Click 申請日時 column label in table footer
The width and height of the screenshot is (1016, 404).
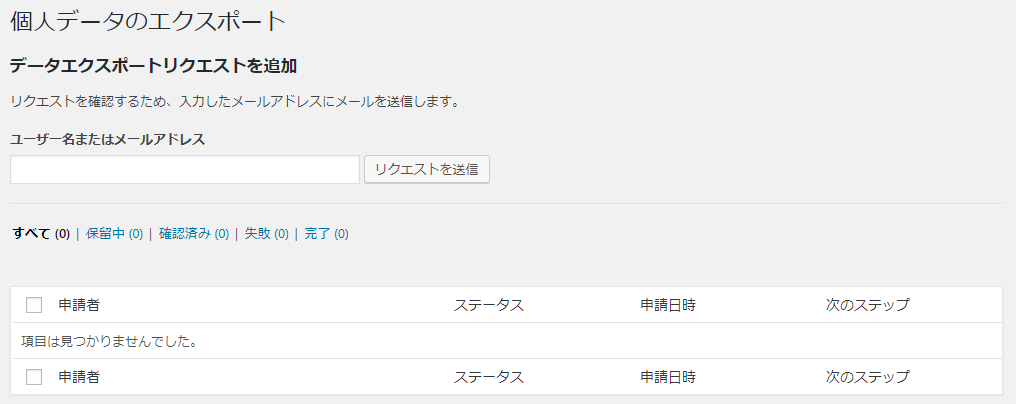[x=668, y=377]
